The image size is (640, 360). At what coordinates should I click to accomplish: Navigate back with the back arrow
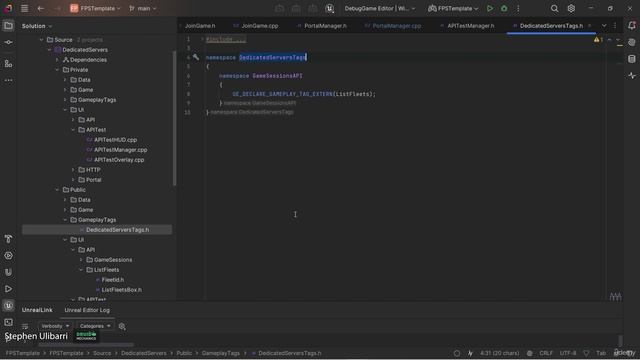40,8
